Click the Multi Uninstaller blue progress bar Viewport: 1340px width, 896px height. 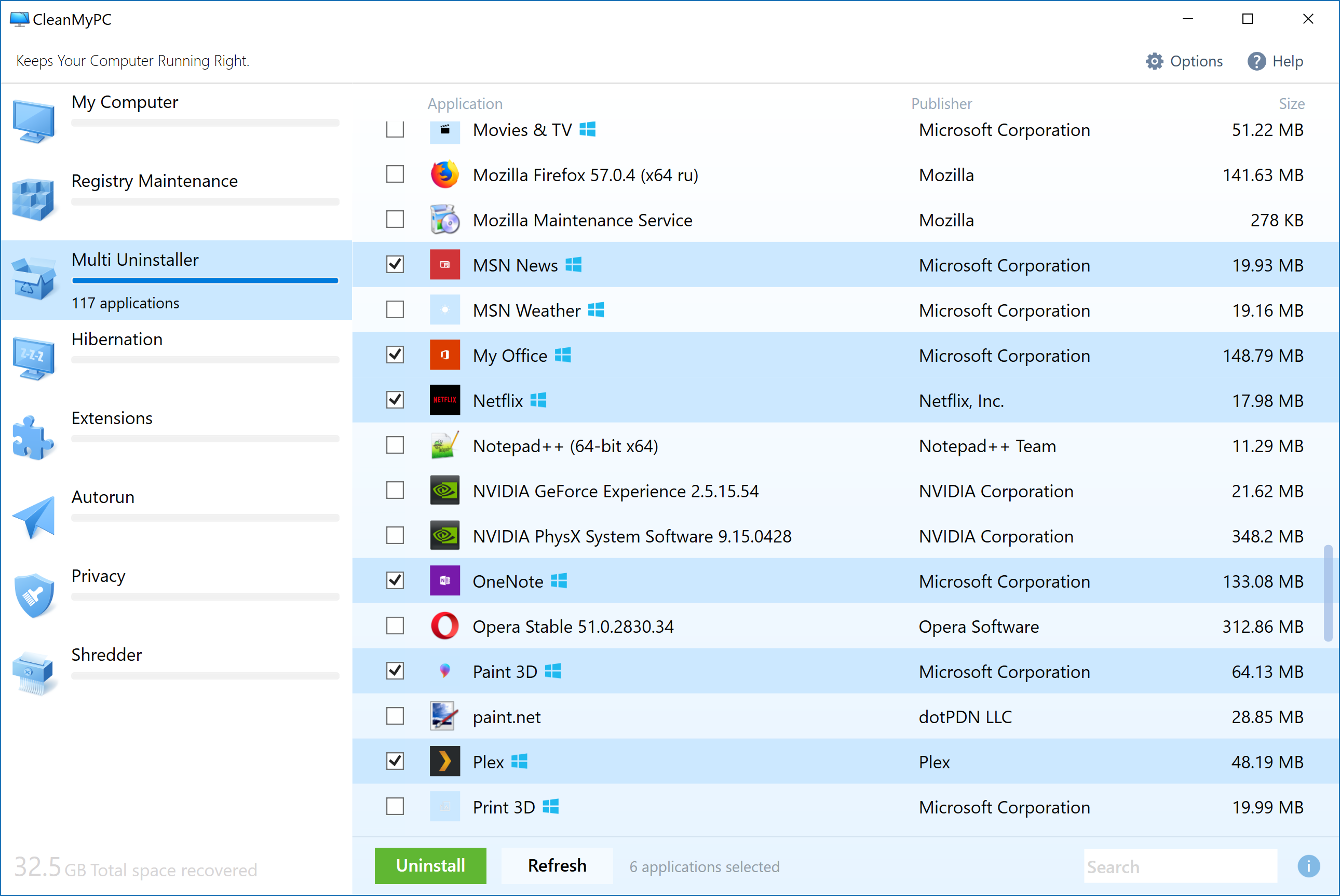(x=205, y=280)
